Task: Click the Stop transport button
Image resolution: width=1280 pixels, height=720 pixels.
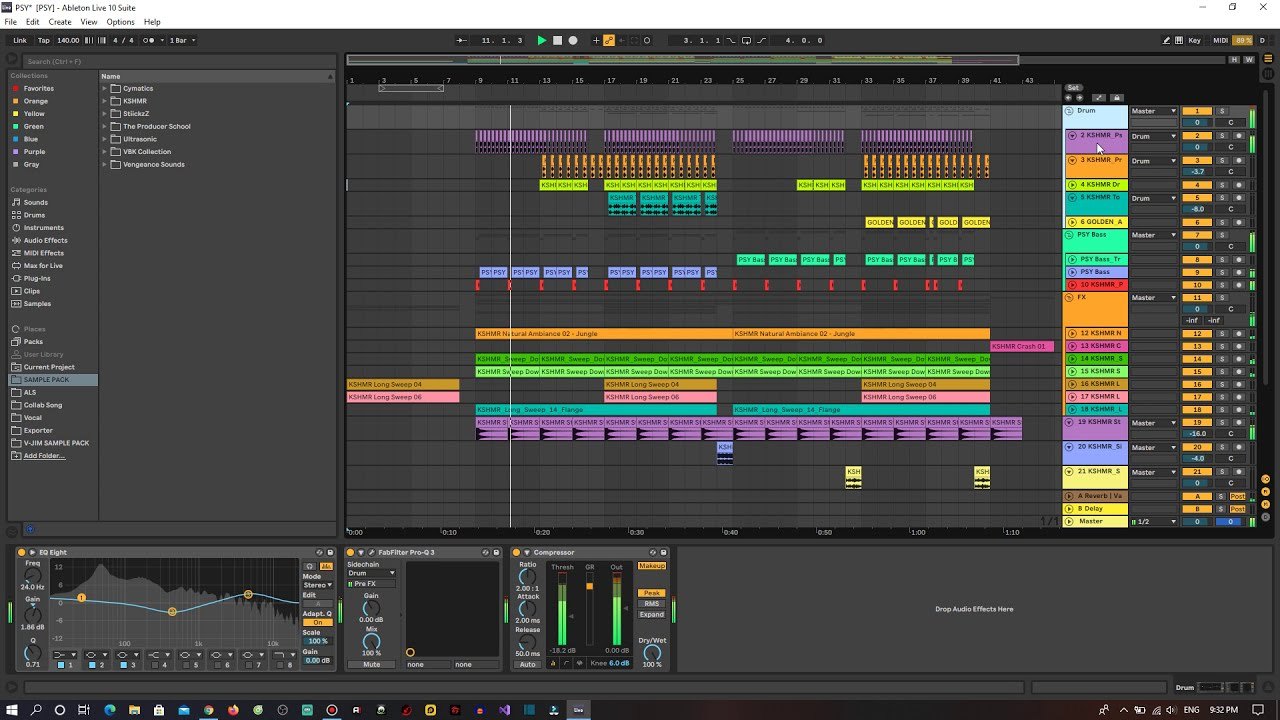Action: [558, 40]
